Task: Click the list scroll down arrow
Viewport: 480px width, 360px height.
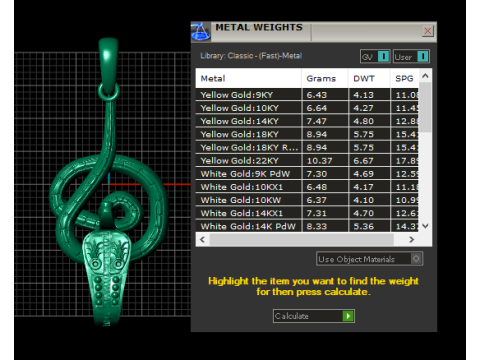Action: tap(425, 226)
